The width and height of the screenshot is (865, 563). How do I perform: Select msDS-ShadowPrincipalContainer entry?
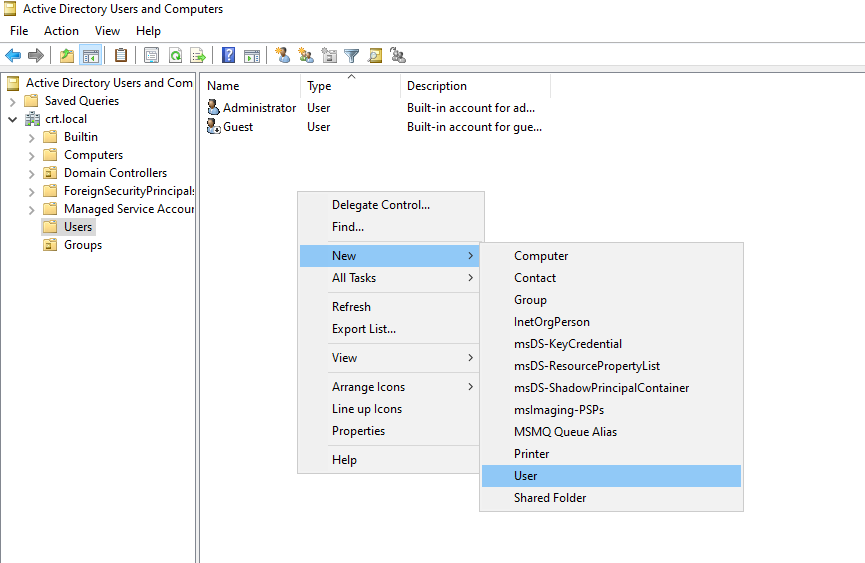click(611, 388)
